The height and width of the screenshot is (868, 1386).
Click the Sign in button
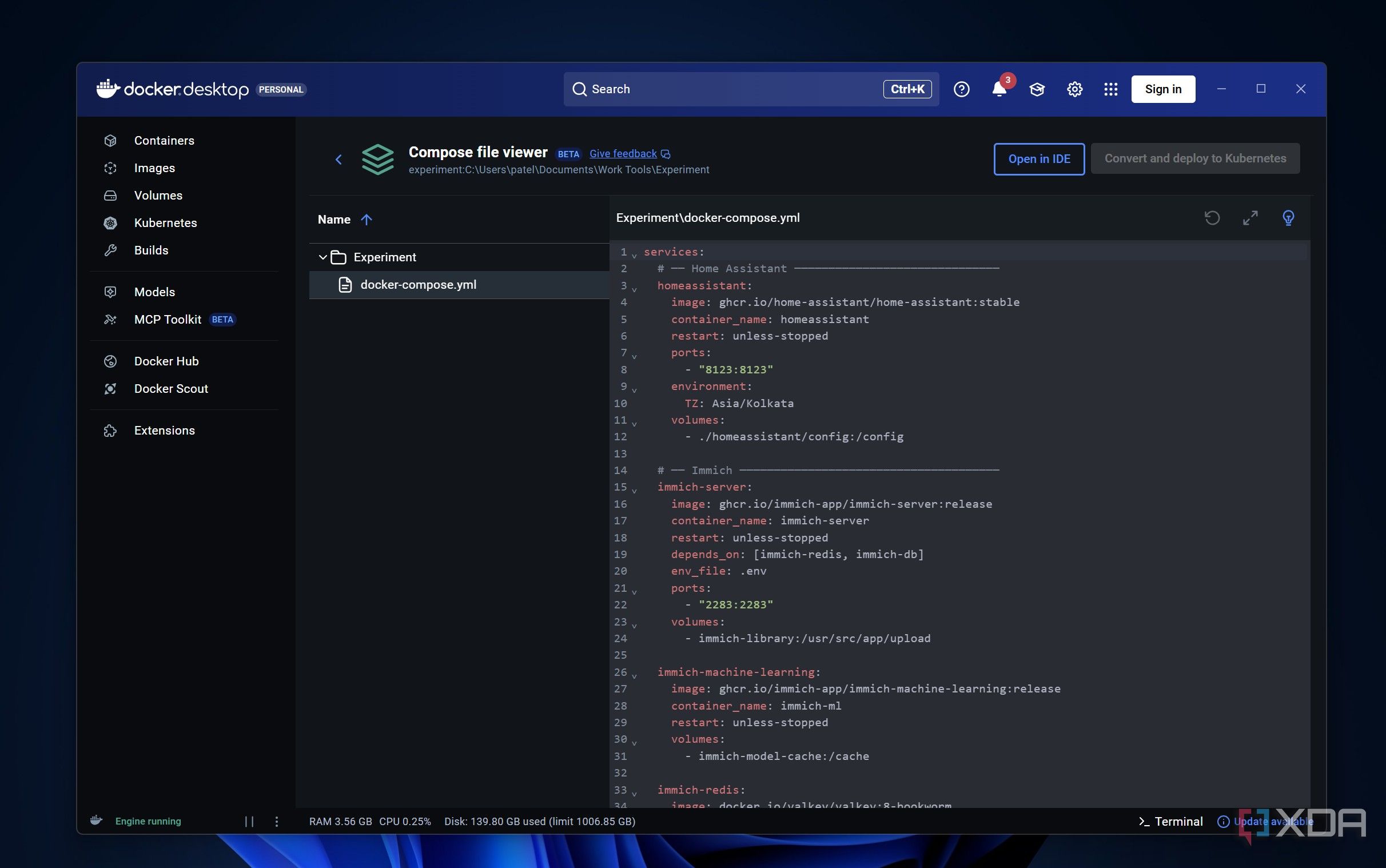[1163, 89]
